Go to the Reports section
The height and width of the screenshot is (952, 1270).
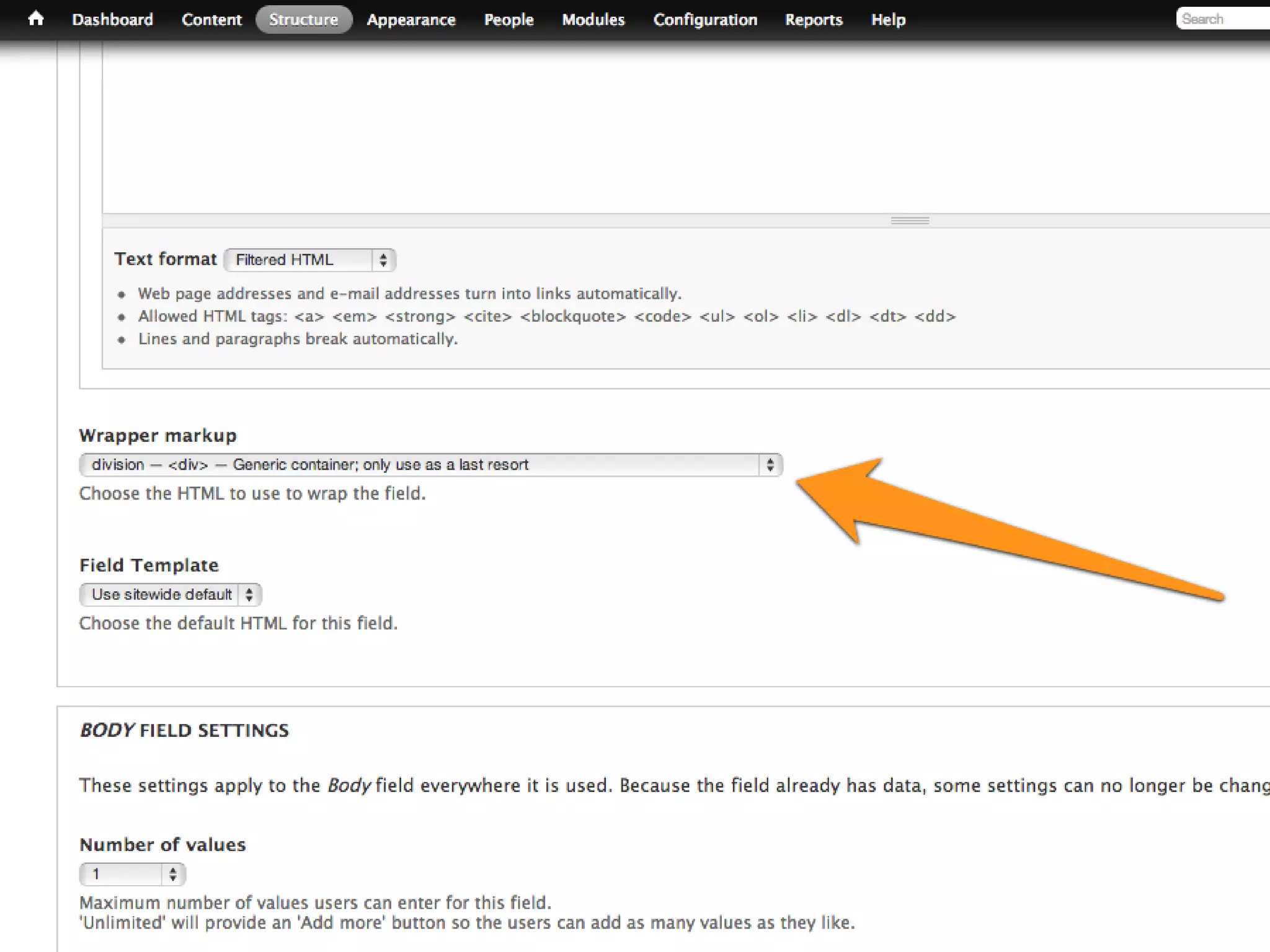tap(814, 20)
